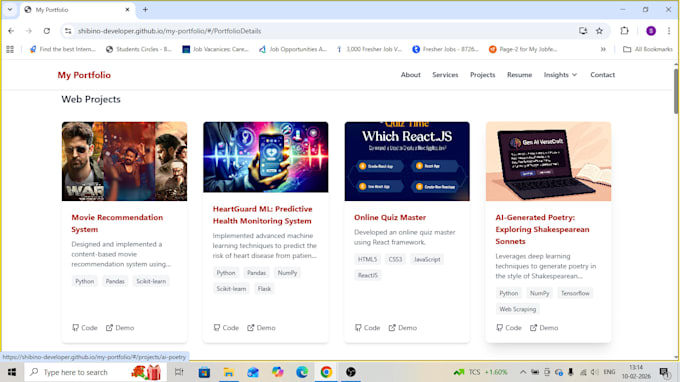The image size is (680, 382).
Task: Open the Extensions puzzle icon
Action: point(624,31)
